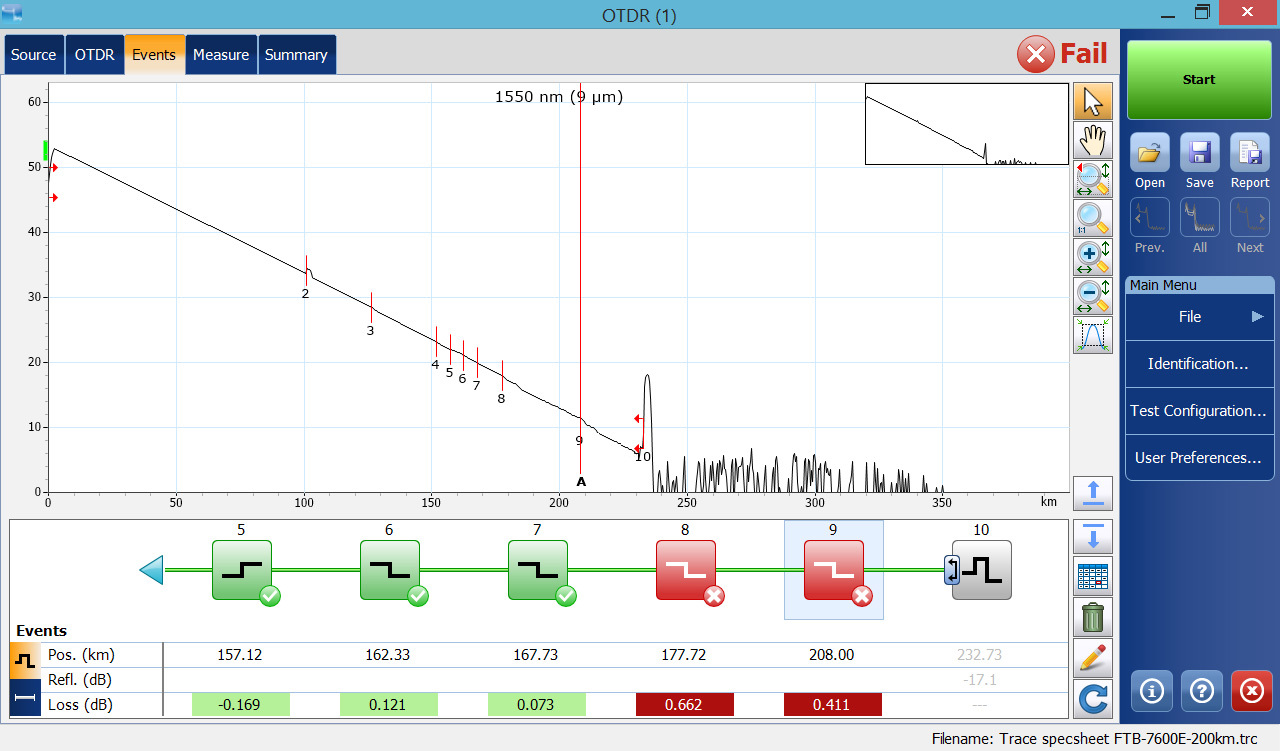Select failed event 8 icon

click(x=686, y=570)
